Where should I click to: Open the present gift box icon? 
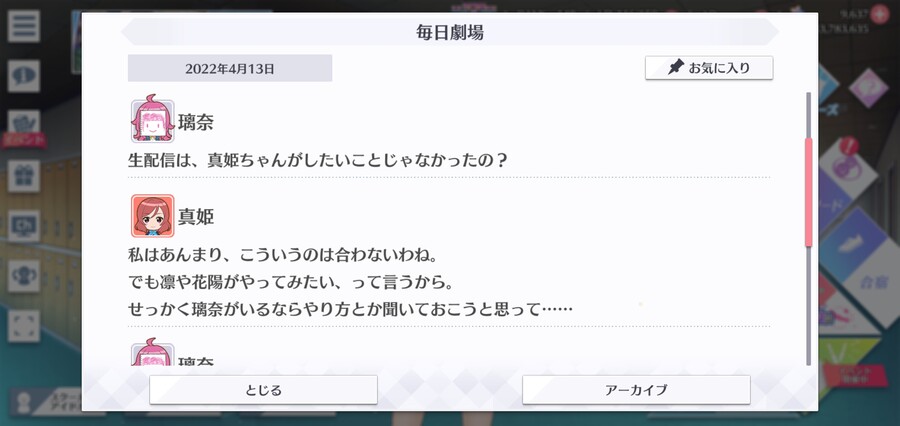click(x=24, y=176)
